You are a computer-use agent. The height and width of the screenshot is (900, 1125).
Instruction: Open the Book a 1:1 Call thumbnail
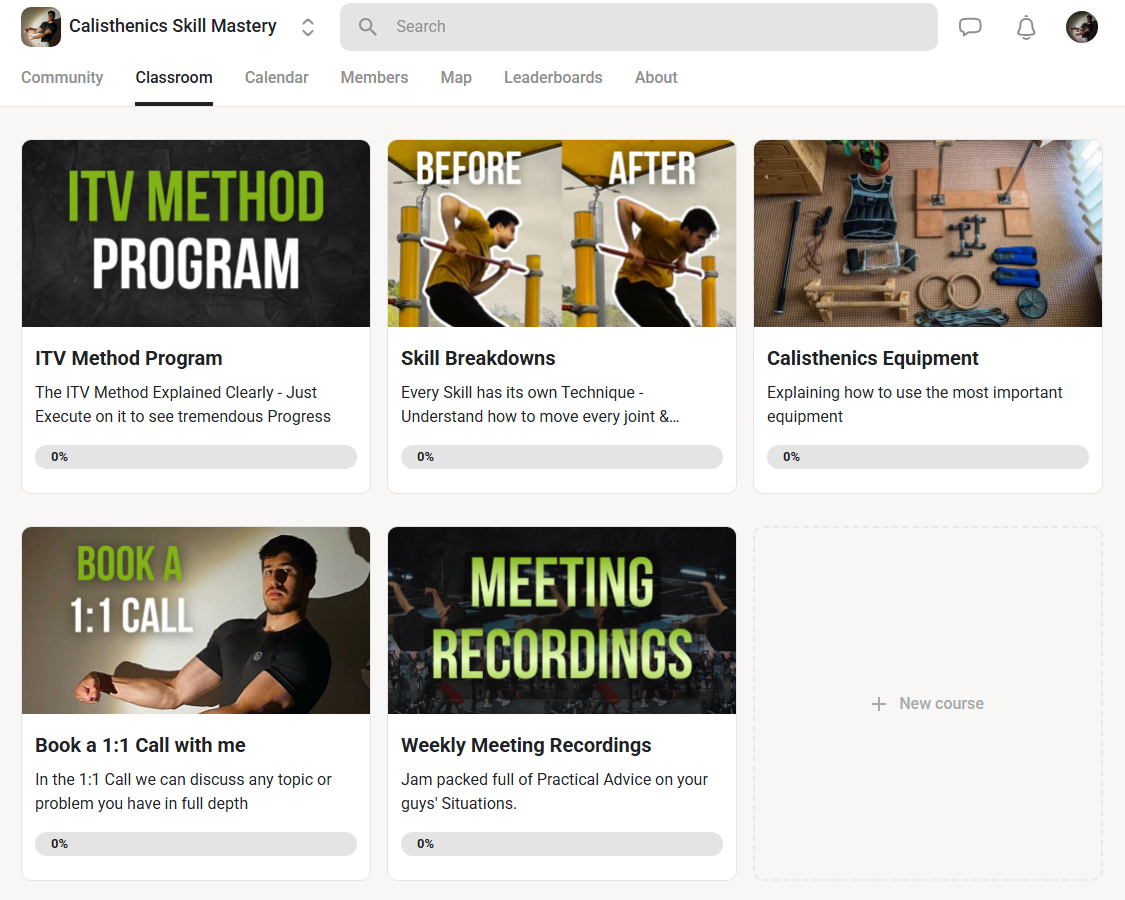click(x=196, y=621)
